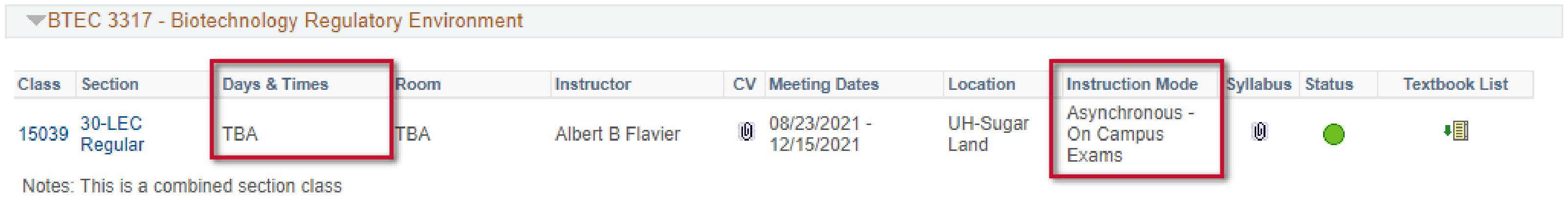The height and width of the screenshot is (211, 1568).
Task: Collapse the BTEC 3317 course section triangle
Action: [36, 21]
